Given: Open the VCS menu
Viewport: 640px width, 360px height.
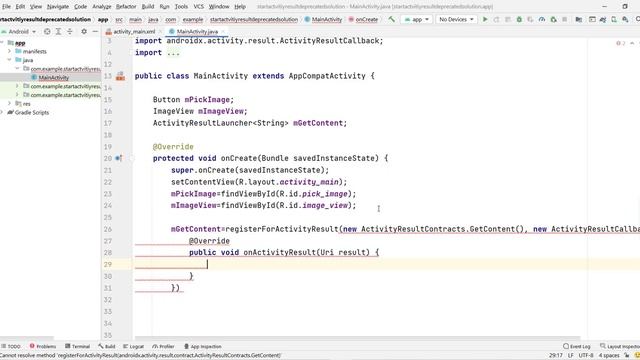Looking at the screenshot, I should tap(198, 7).
